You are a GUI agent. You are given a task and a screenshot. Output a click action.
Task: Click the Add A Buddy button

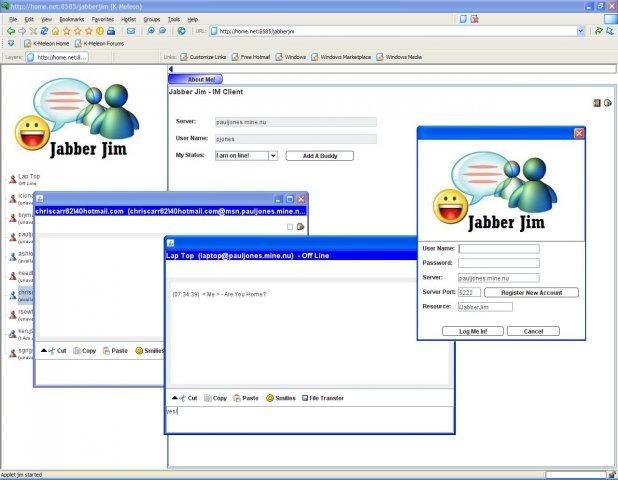click(320, 156)
